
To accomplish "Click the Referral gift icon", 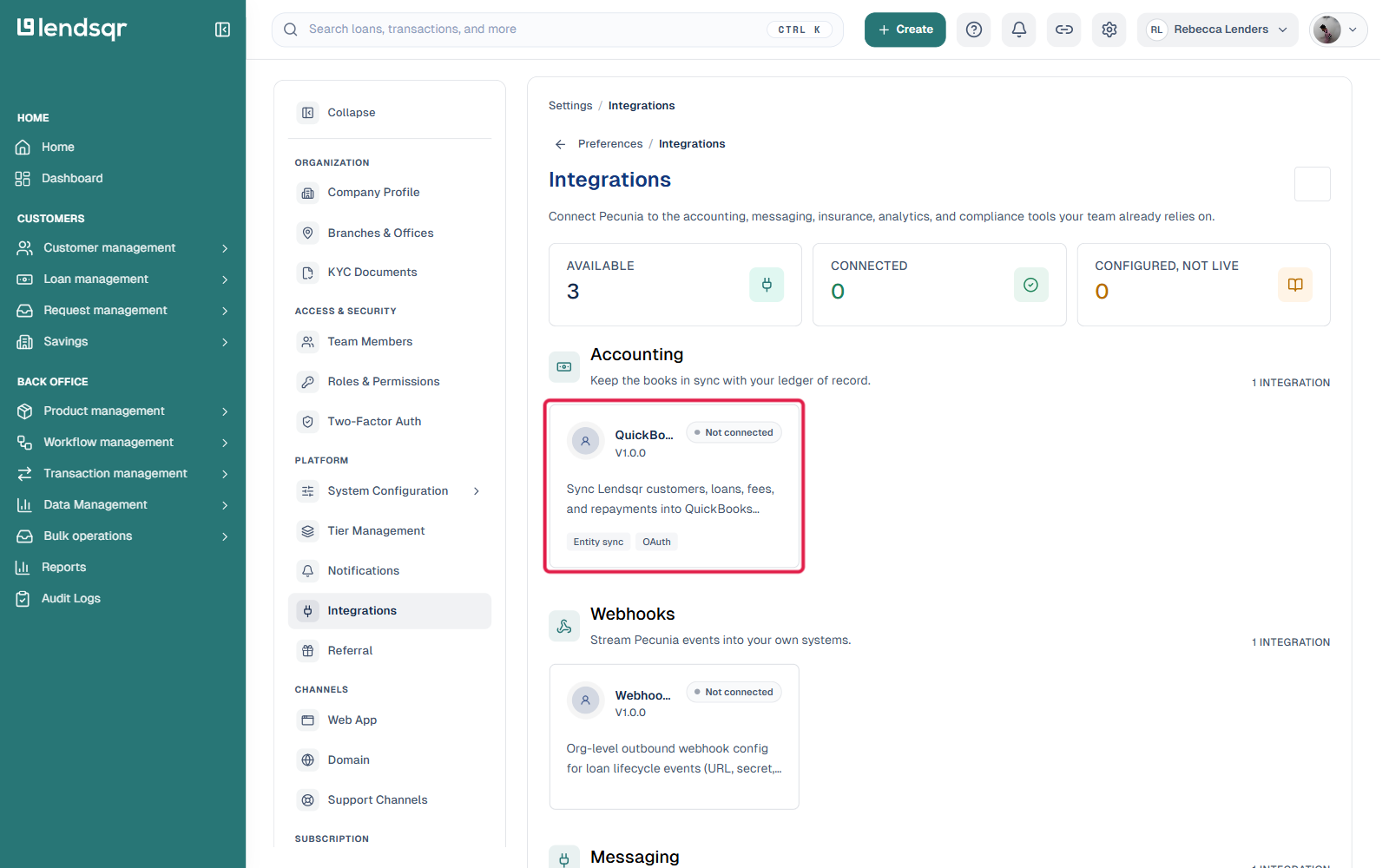I will pyautogui.click(x=308, y=651).
